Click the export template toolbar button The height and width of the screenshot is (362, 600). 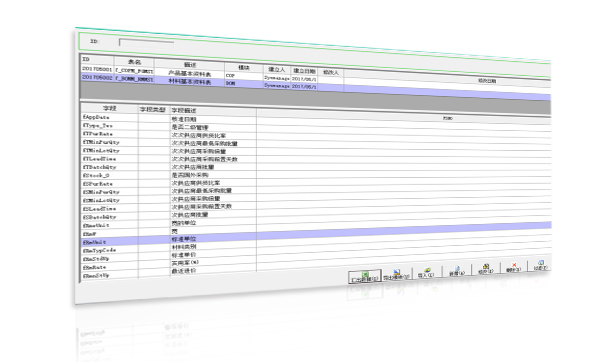tap(396, 274)
